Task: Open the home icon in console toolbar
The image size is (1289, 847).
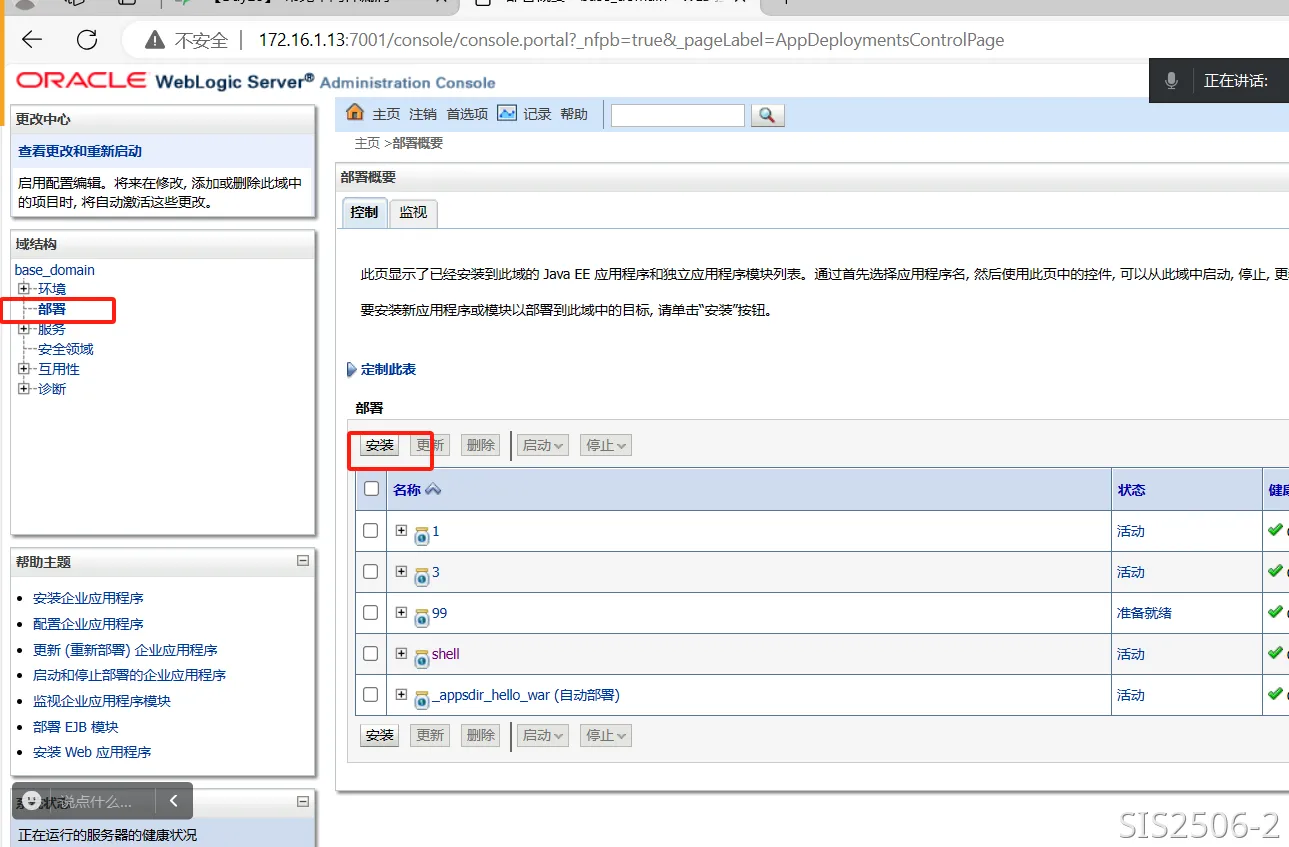Action: click(354, 112)
